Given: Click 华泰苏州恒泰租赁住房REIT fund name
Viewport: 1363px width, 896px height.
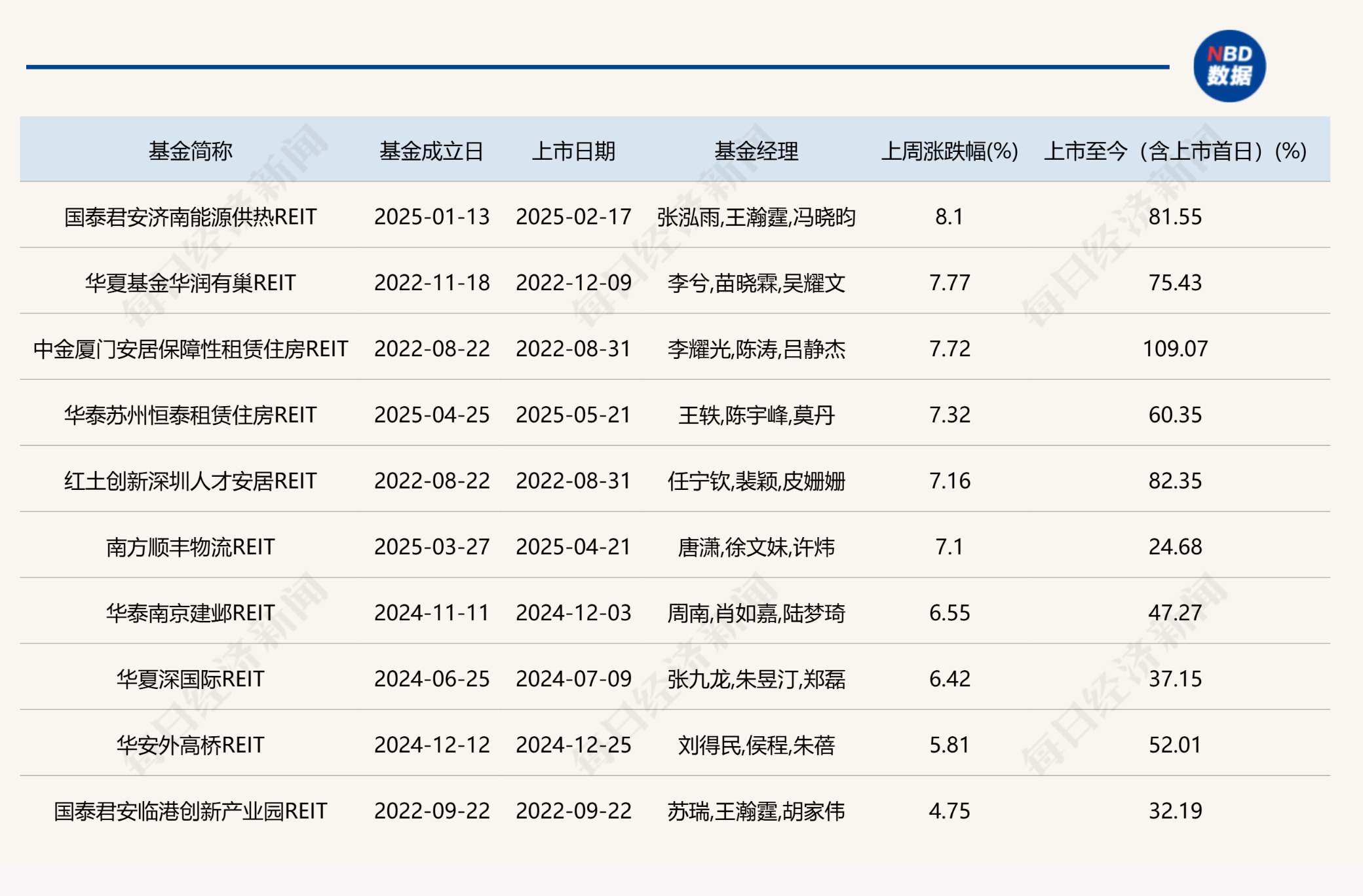Looking at the screenshot, I should (191, 415).
